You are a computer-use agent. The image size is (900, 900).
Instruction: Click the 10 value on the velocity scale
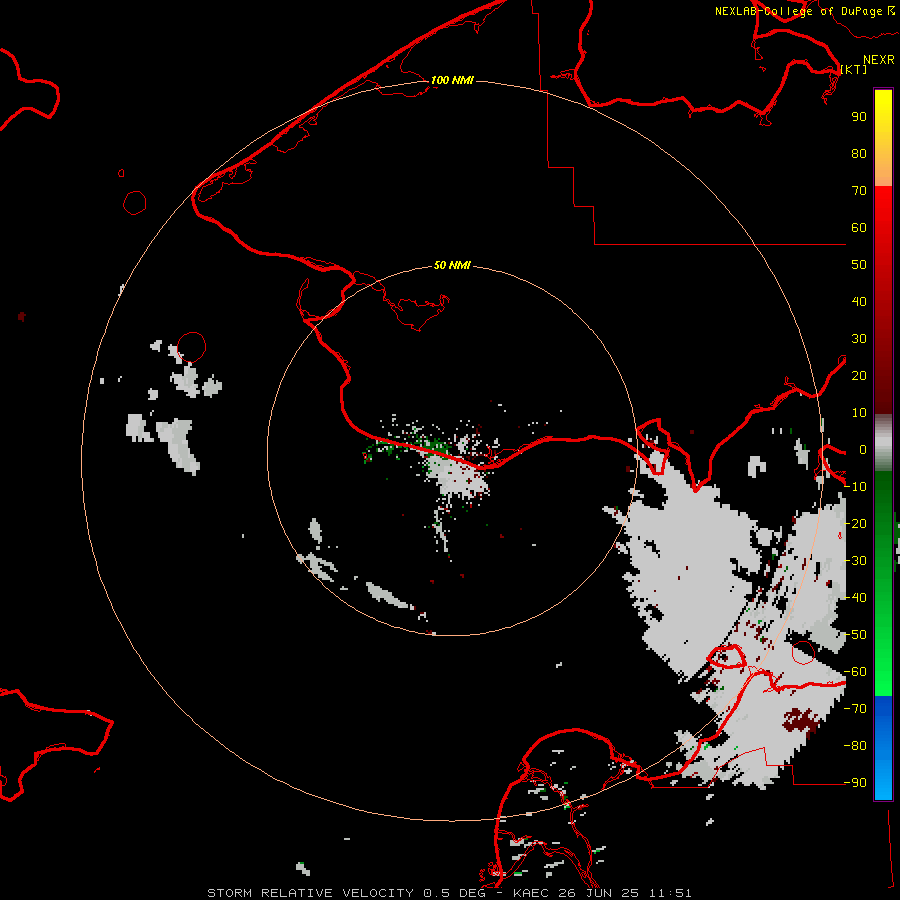tap(859, 413)
